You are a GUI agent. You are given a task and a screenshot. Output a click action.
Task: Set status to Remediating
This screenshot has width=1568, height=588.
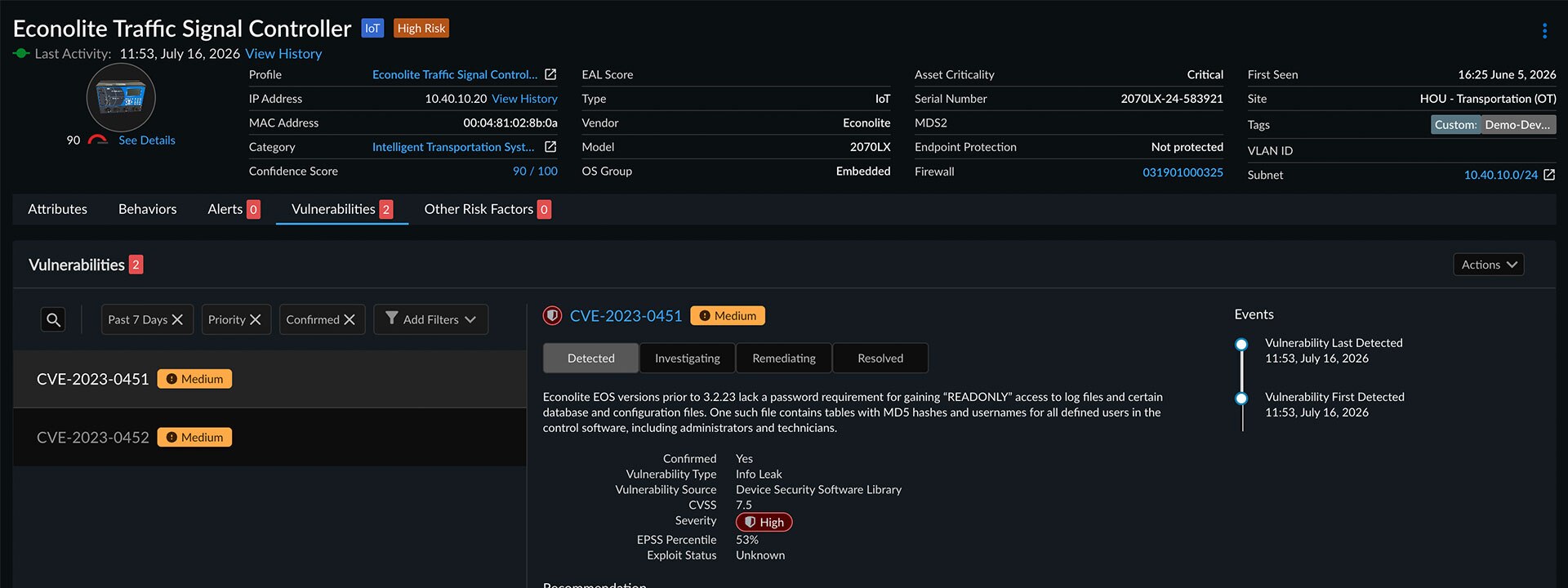click(x=784, y=358)
